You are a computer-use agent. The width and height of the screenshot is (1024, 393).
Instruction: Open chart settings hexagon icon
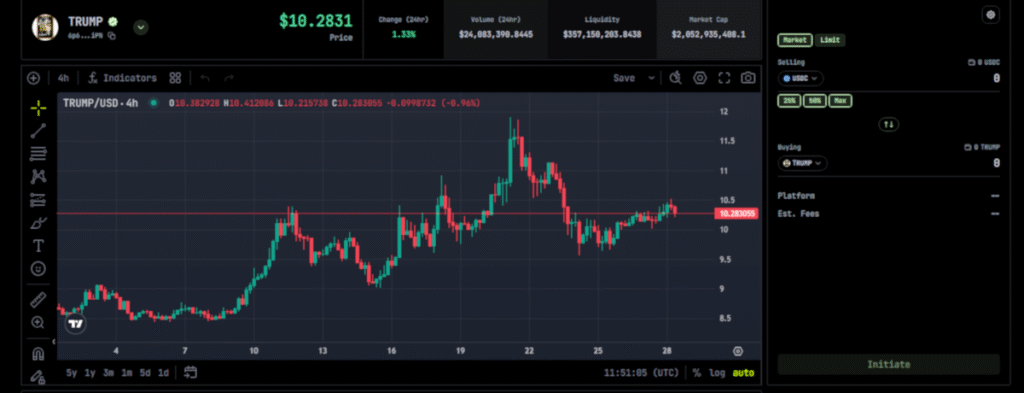(x=700, y=78)
